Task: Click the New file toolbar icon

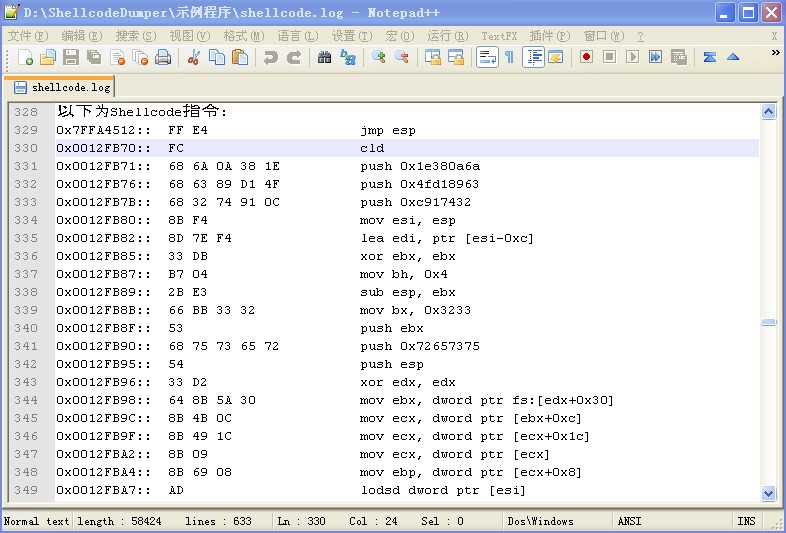Action: pos(26,57)
